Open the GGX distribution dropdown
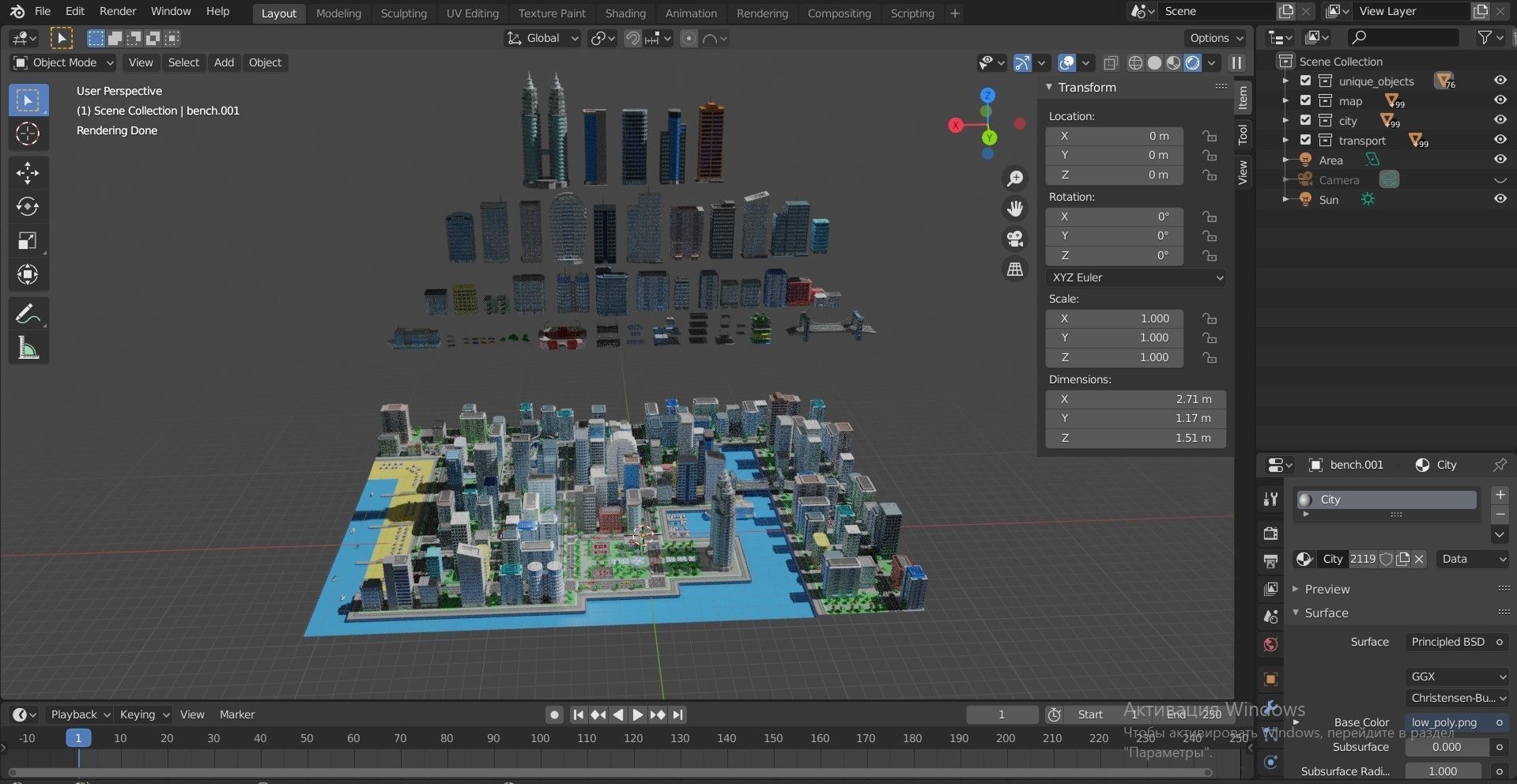Screen dimensions: 1517x784 1458,677
